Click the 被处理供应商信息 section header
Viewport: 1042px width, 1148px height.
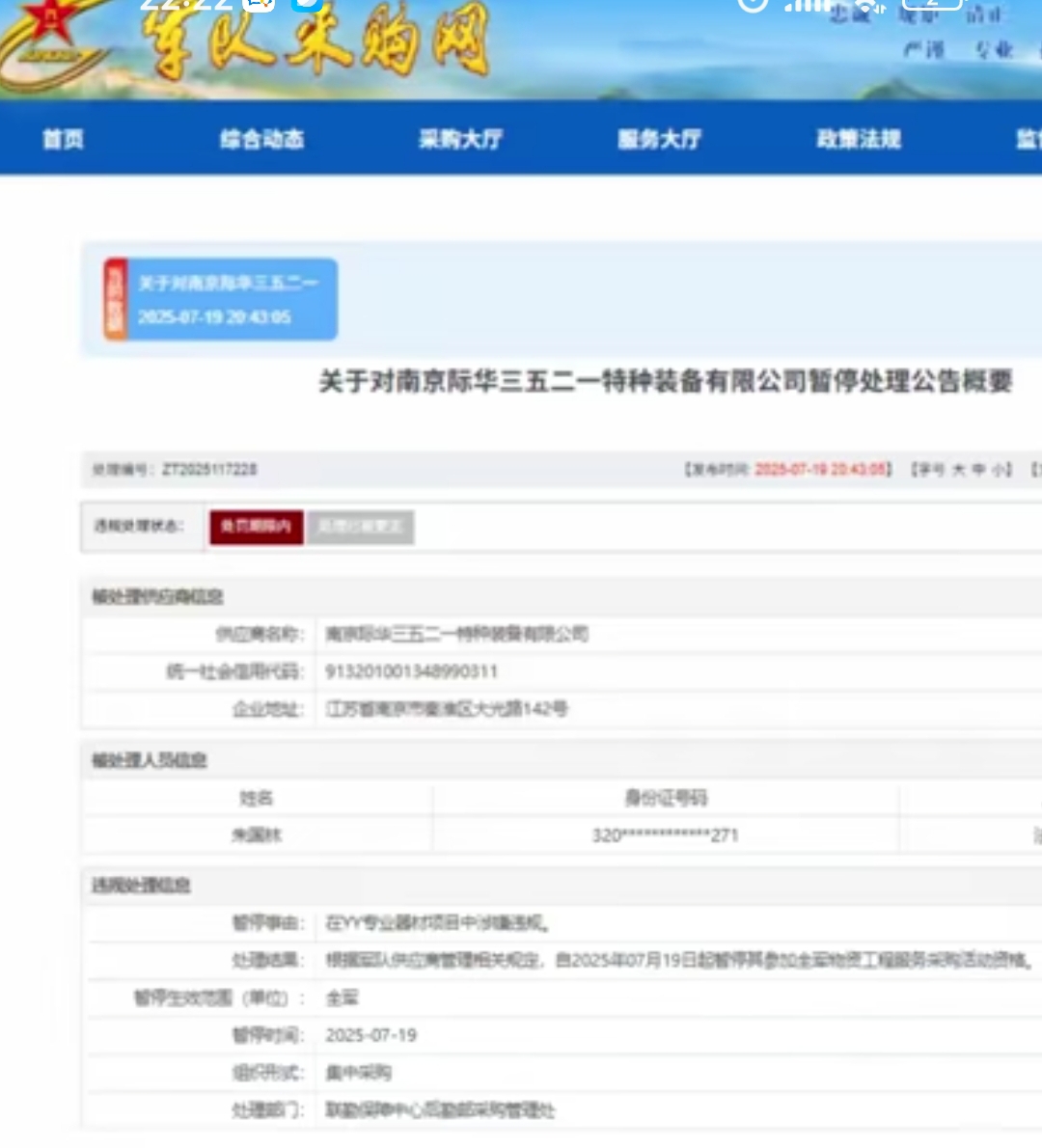[157, 597]
